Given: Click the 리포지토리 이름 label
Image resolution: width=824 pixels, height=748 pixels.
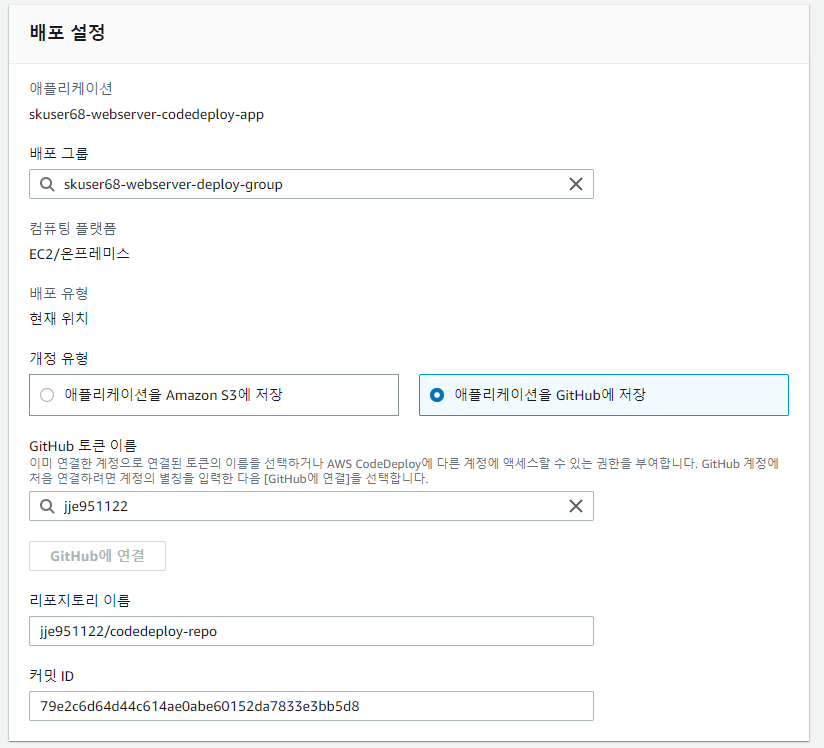Looking at the screenshot, I should pyautogui.click(x=80, y=600).
